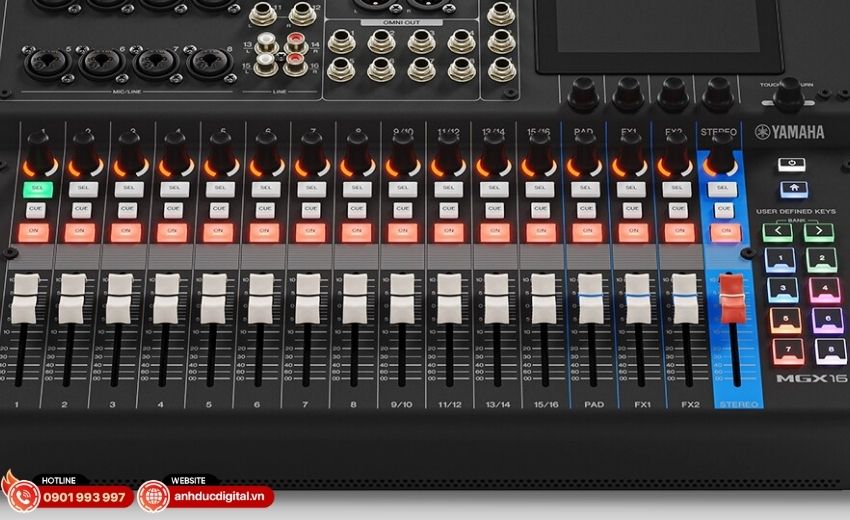
Task: Cue the PAD channel
Action: point(587,209)
